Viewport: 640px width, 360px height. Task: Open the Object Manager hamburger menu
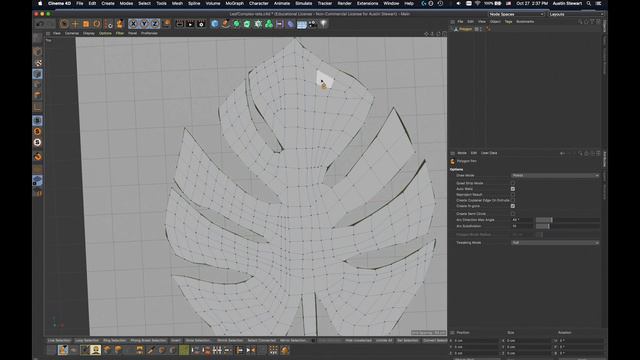click(x=452, y=22)
